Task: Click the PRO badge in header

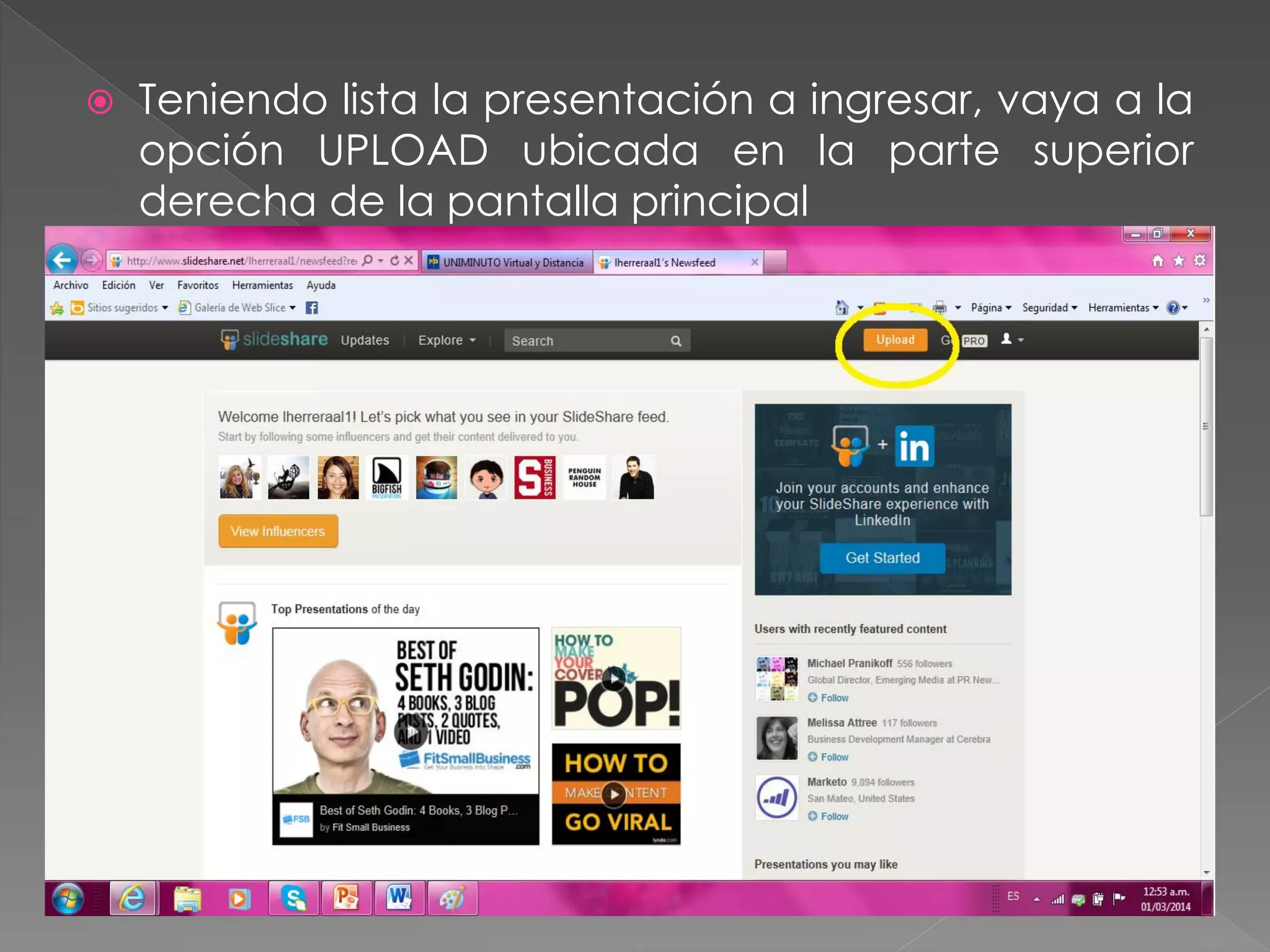Action: click(974, 341)
